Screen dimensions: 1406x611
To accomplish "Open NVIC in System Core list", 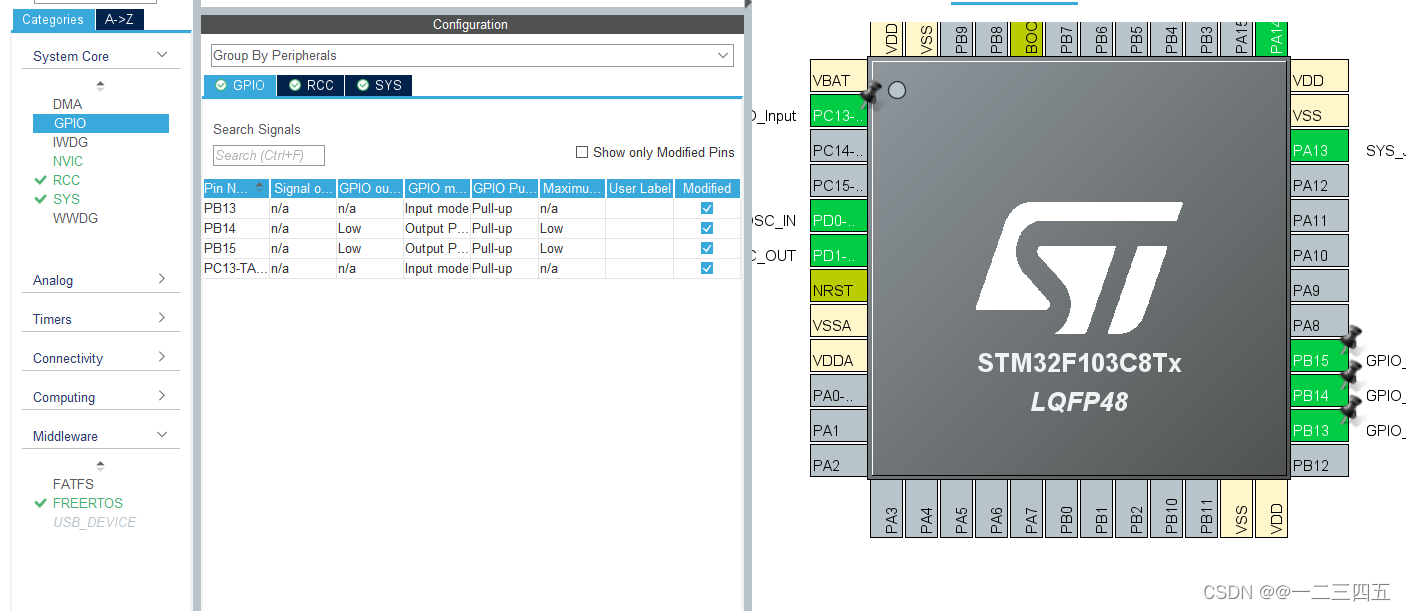I will click(68, 161).
